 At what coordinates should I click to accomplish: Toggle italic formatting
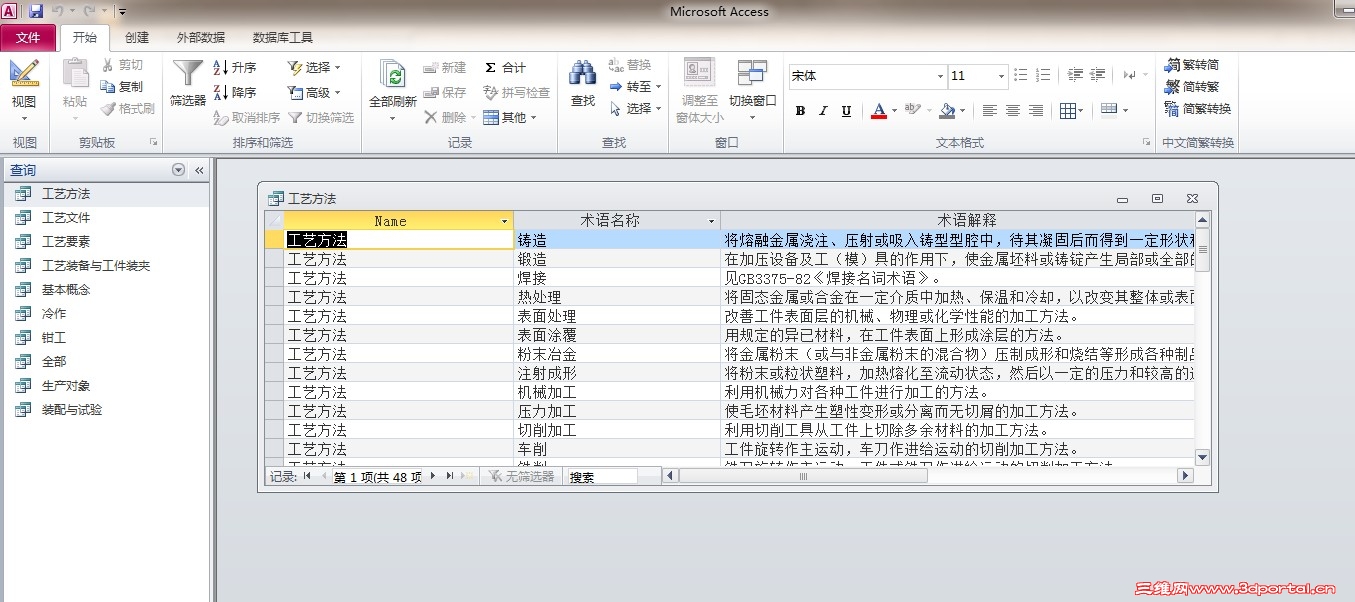(x=822, y=111)
